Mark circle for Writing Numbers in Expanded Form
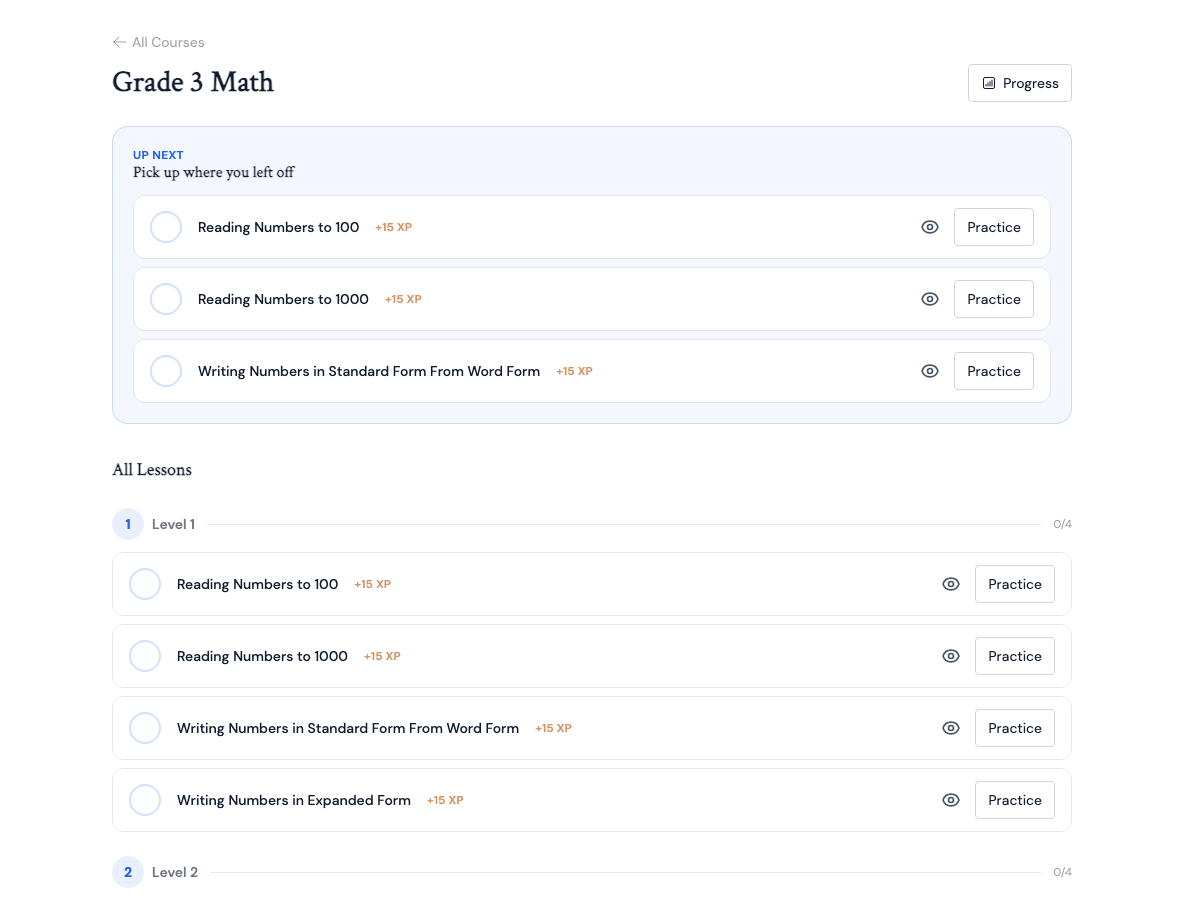Screen dimensions: 1184x900 145,800
